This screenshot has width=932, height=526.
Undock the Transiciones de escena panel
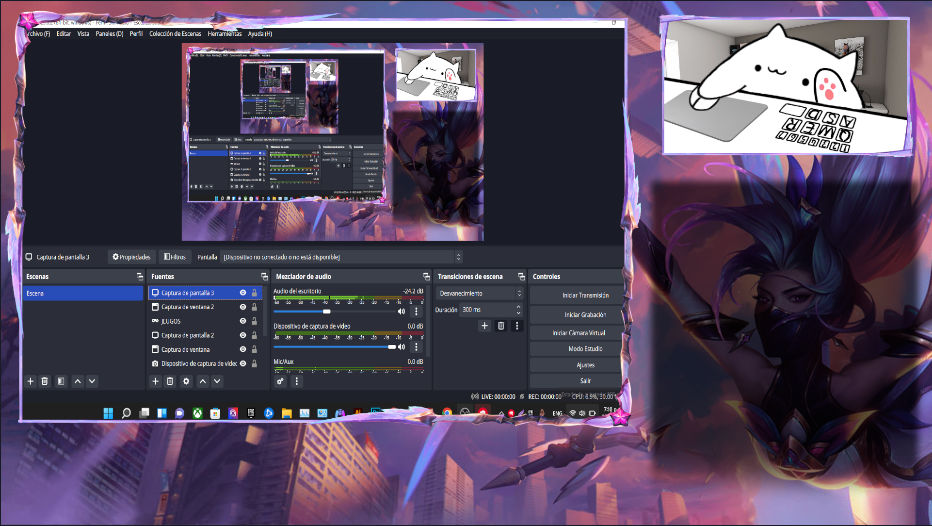point(521,276)
